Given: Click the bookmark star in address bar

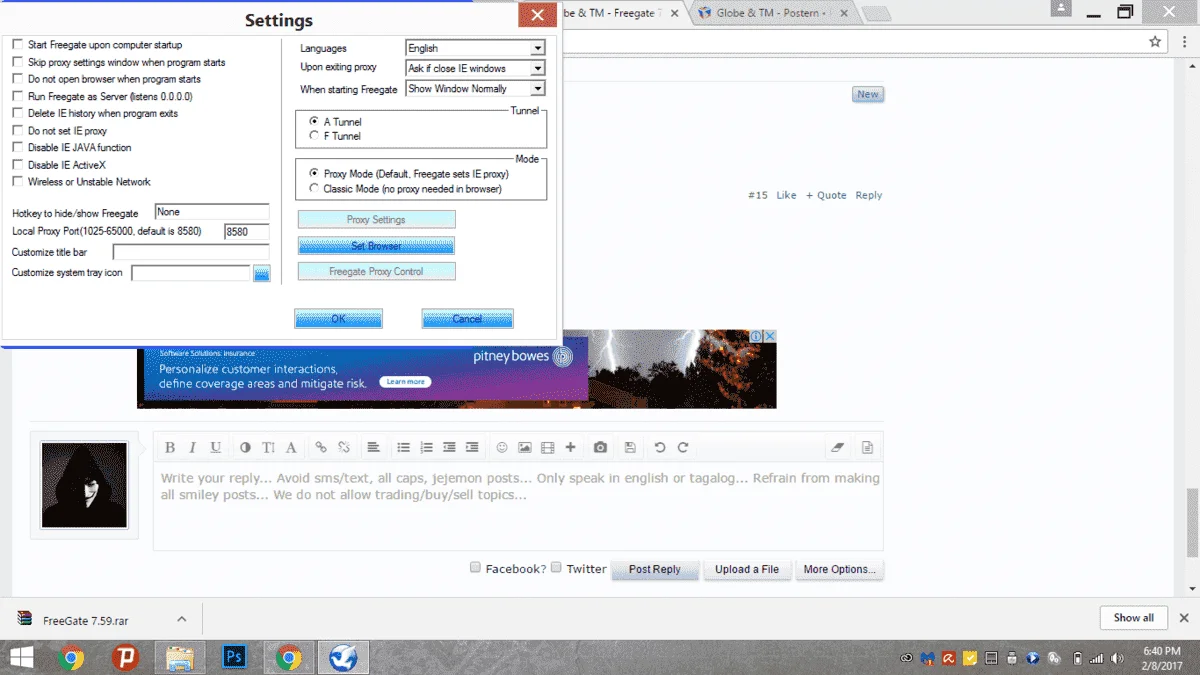Looking at the screenshot, I should pos(1155,42).
